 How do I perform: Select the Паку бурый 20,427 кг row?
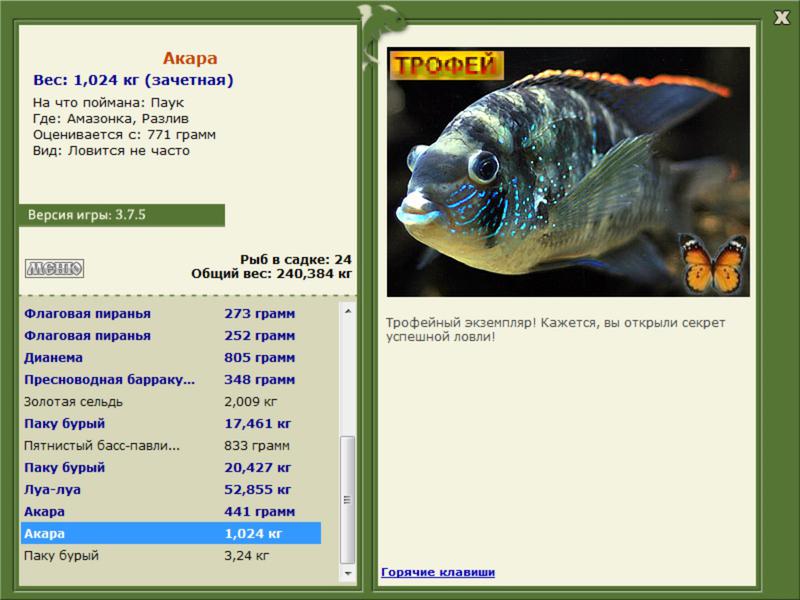coord(171,467)
